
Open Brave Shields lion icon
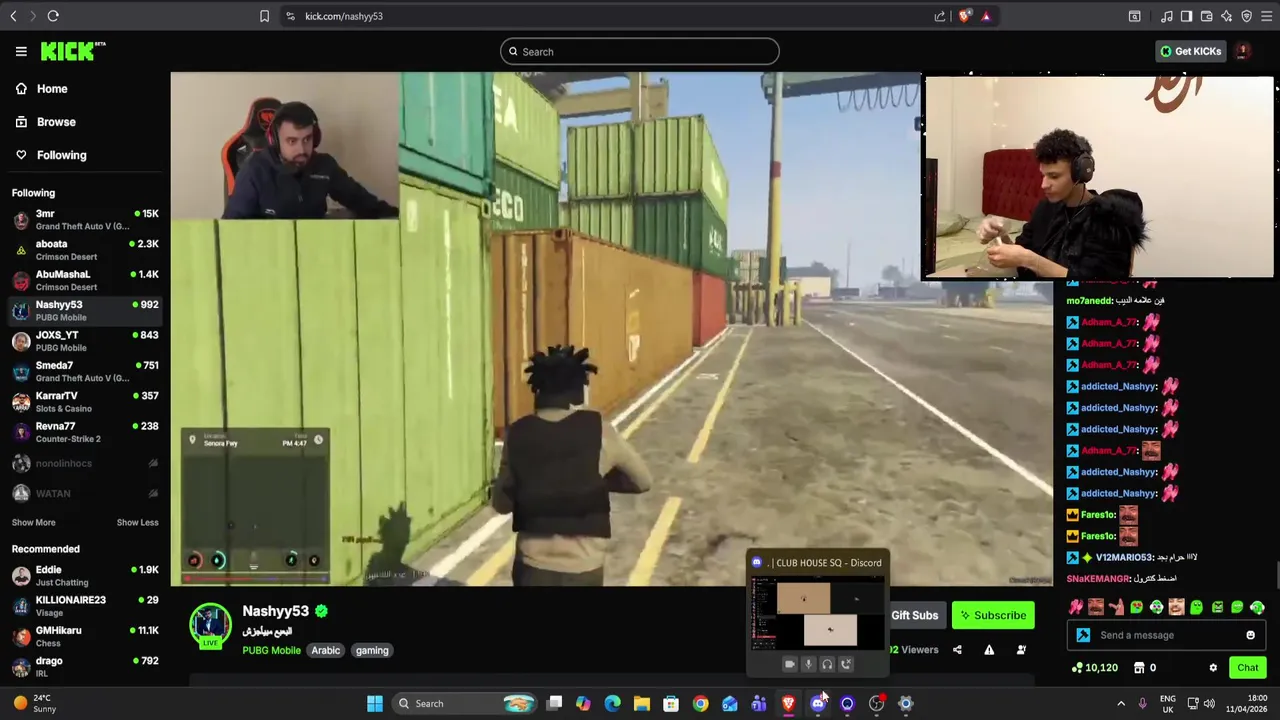coord(965,16)
